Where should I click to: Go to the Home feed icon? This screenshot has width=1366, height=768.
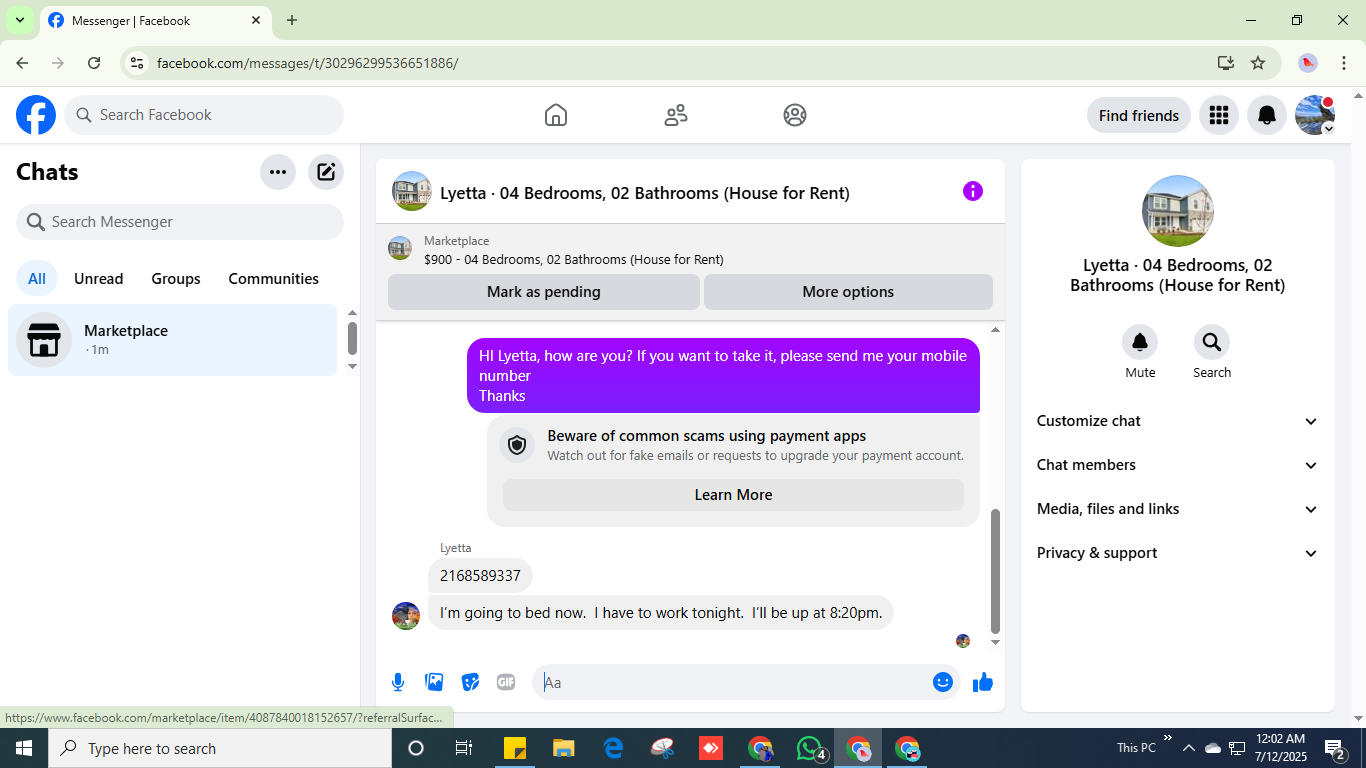point(556,115)
